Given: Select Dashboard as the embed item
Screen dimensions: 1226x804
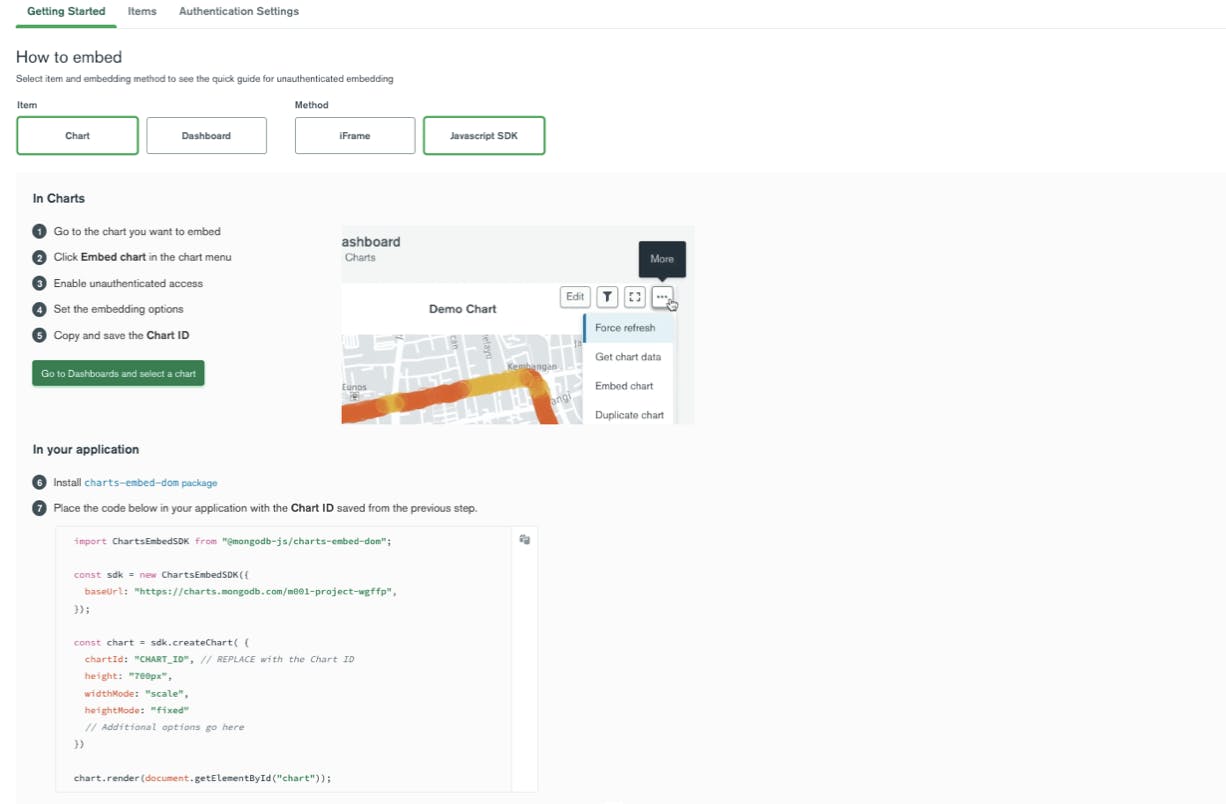Looking at the screenshot, I should click(206, 136).
